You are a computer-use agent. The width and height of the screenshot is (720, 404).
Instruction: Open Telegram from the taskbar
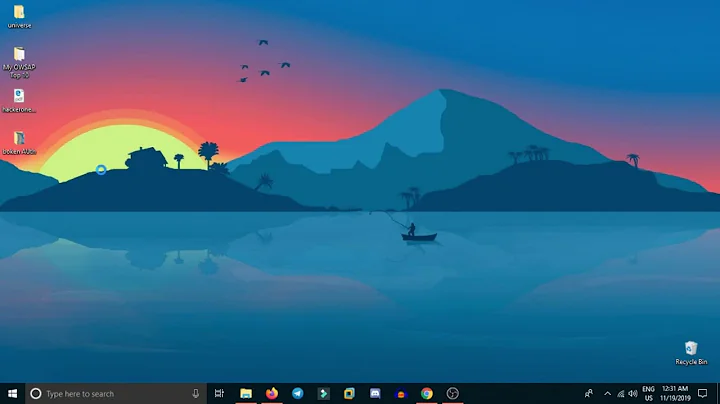click(298, 393)
